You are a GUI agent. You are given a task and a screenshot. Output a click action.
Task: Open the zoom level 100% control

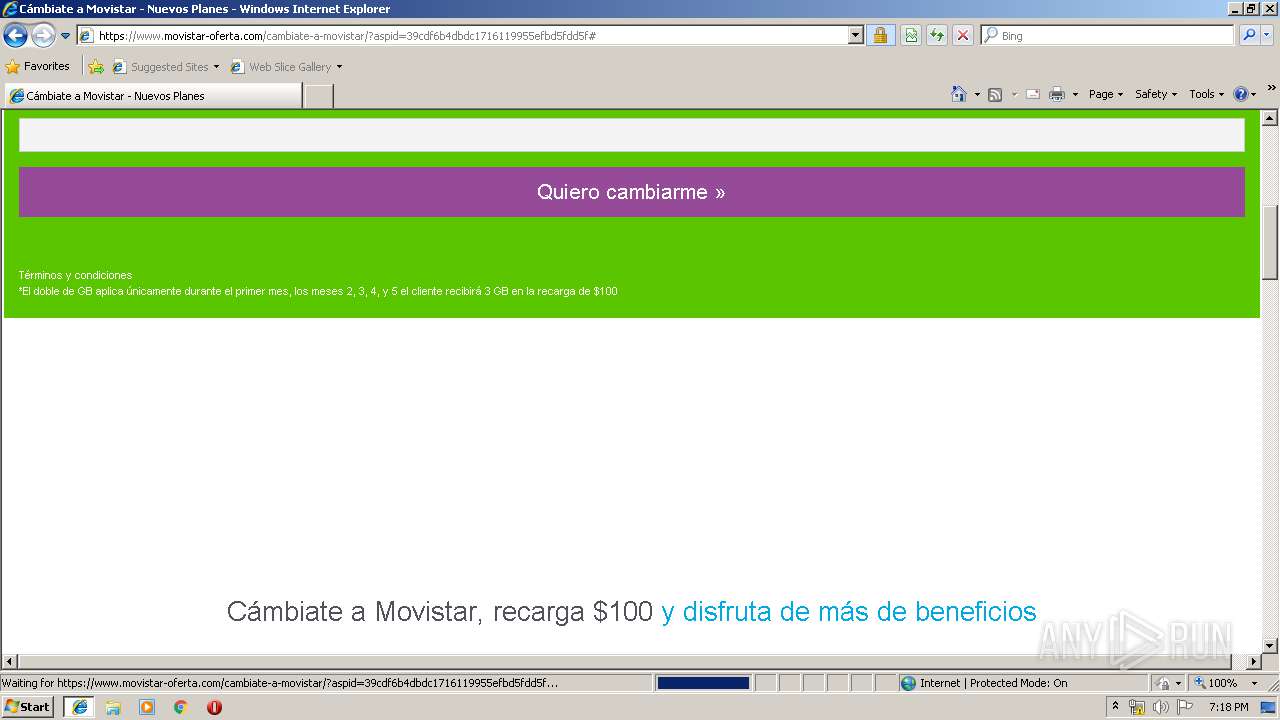tap(1226, 683)
